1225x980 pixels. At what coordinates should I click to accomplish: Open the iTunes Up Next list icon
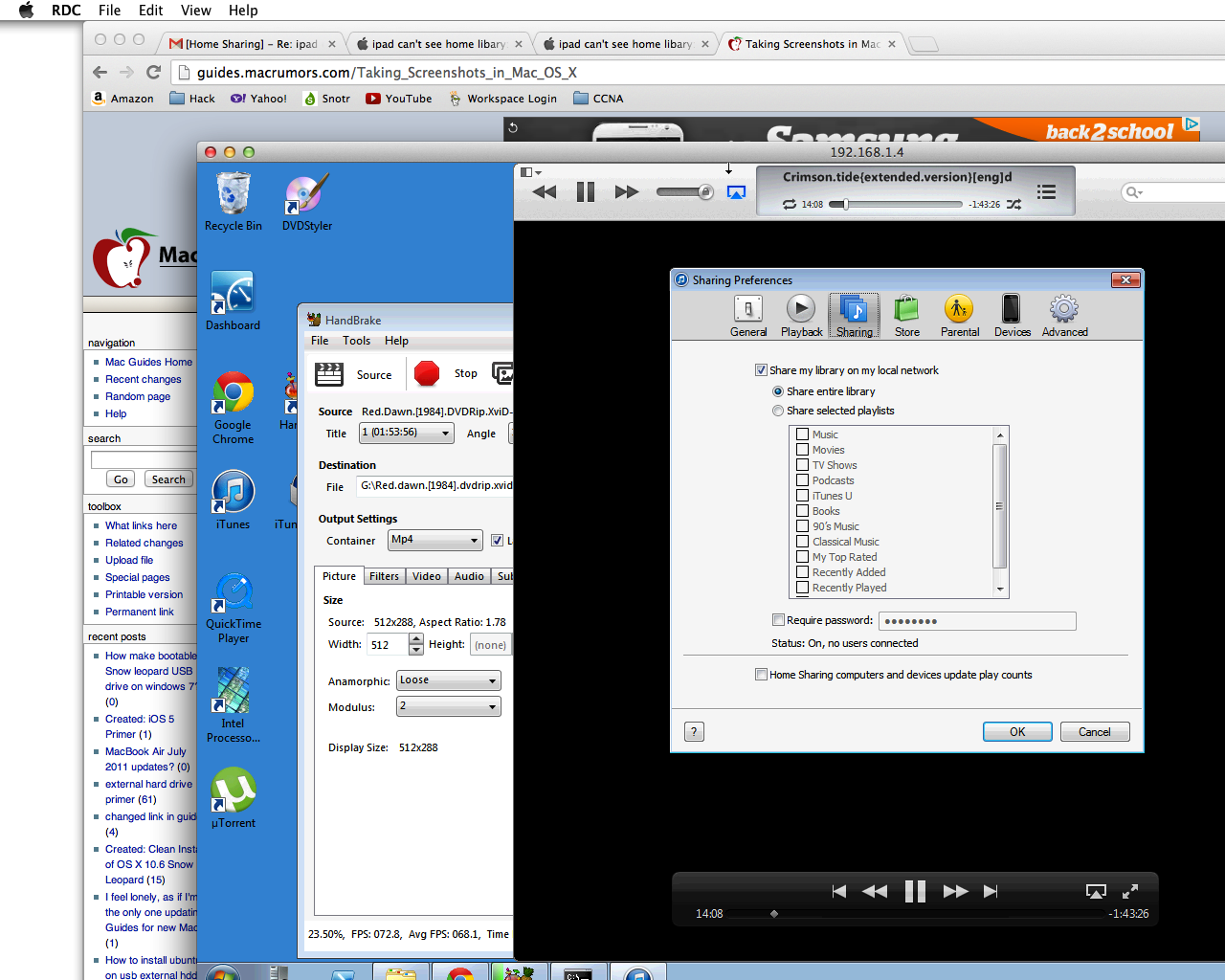(1047, 192)
